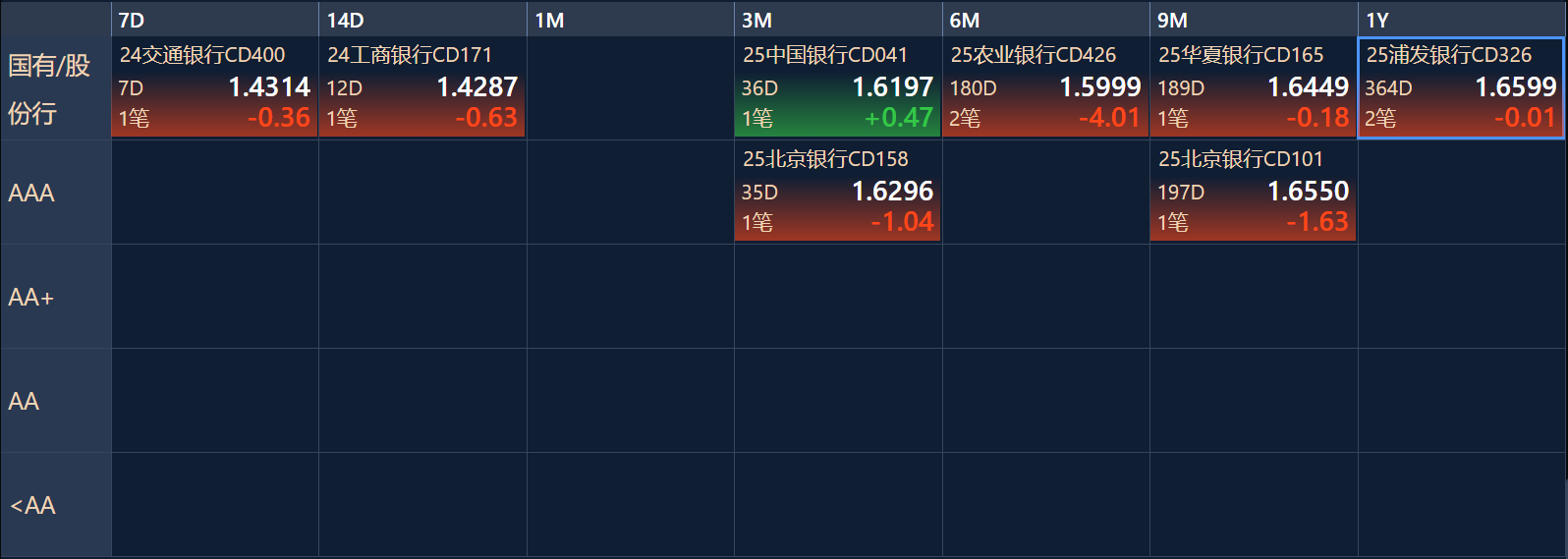
Task: Click the 180D remaining term label
Action: tap(973, 88)
